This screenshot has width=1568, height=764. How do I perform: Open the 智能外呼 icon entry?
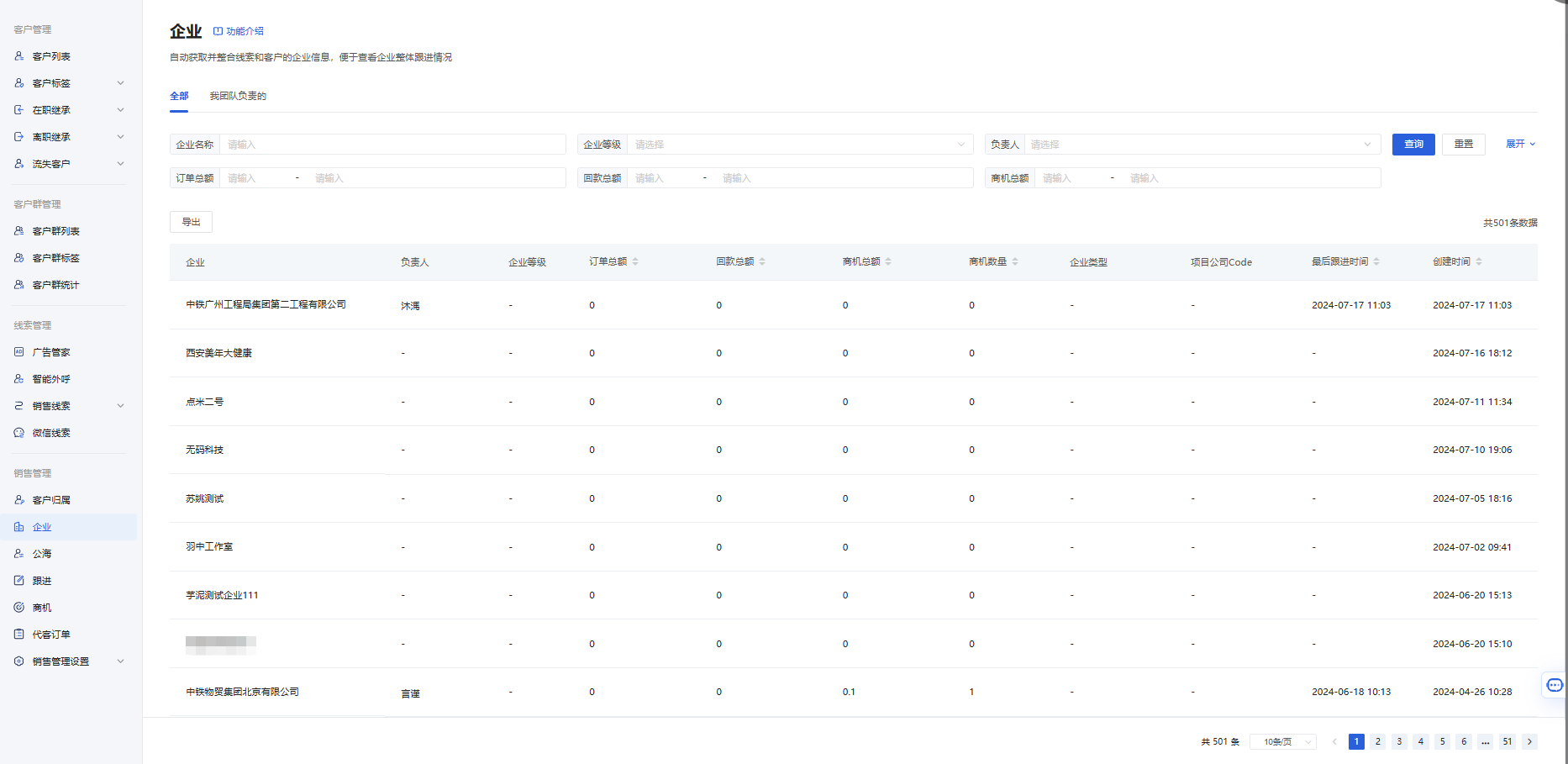[x=18, y=379]
